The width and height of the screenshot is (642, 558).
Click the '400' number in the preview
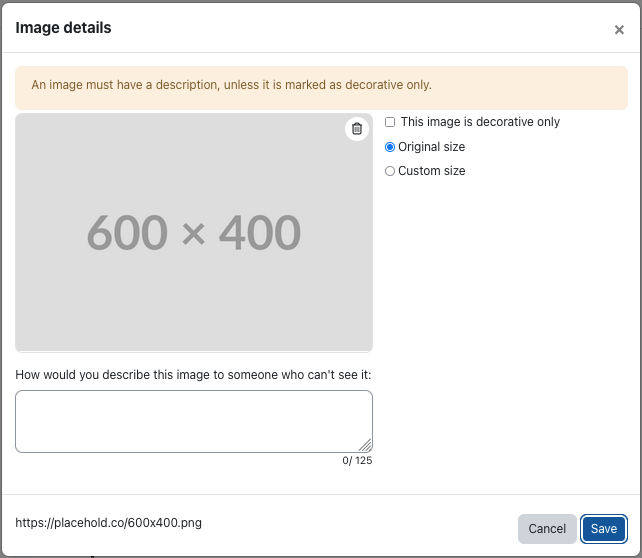tap(260, 233)
